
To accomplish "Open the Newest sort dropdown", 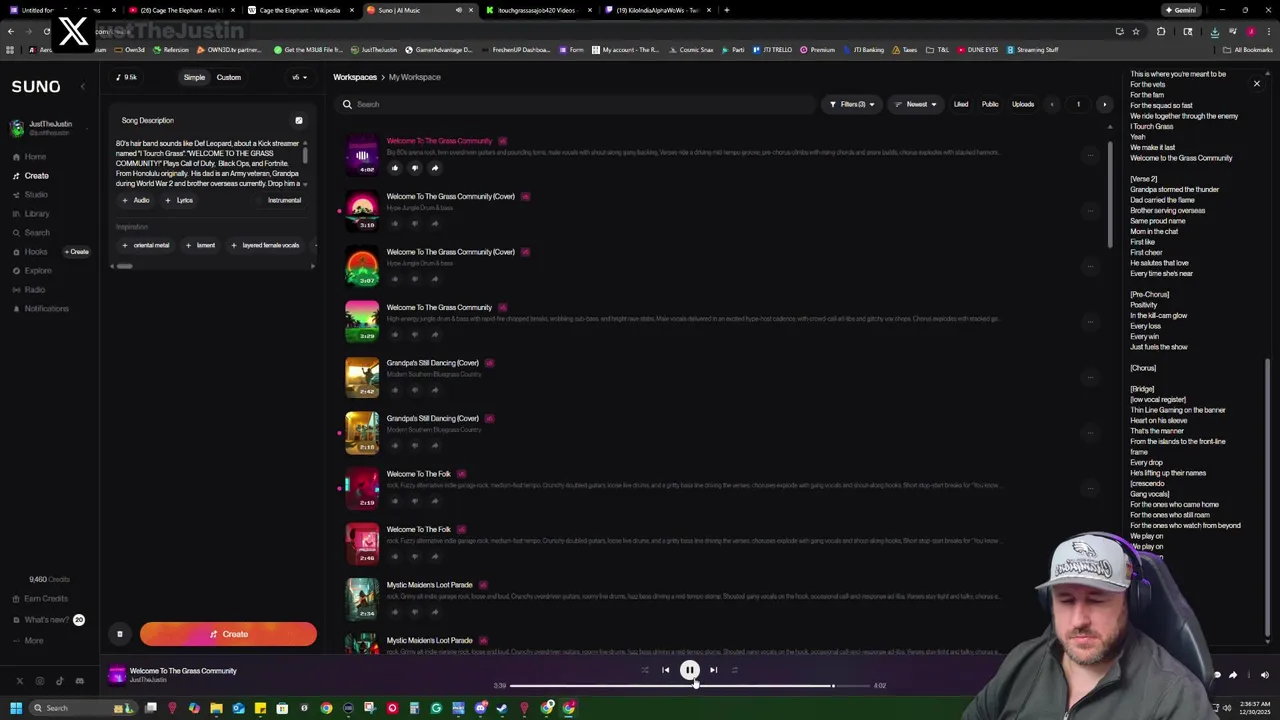I will (x=915, y=104).
